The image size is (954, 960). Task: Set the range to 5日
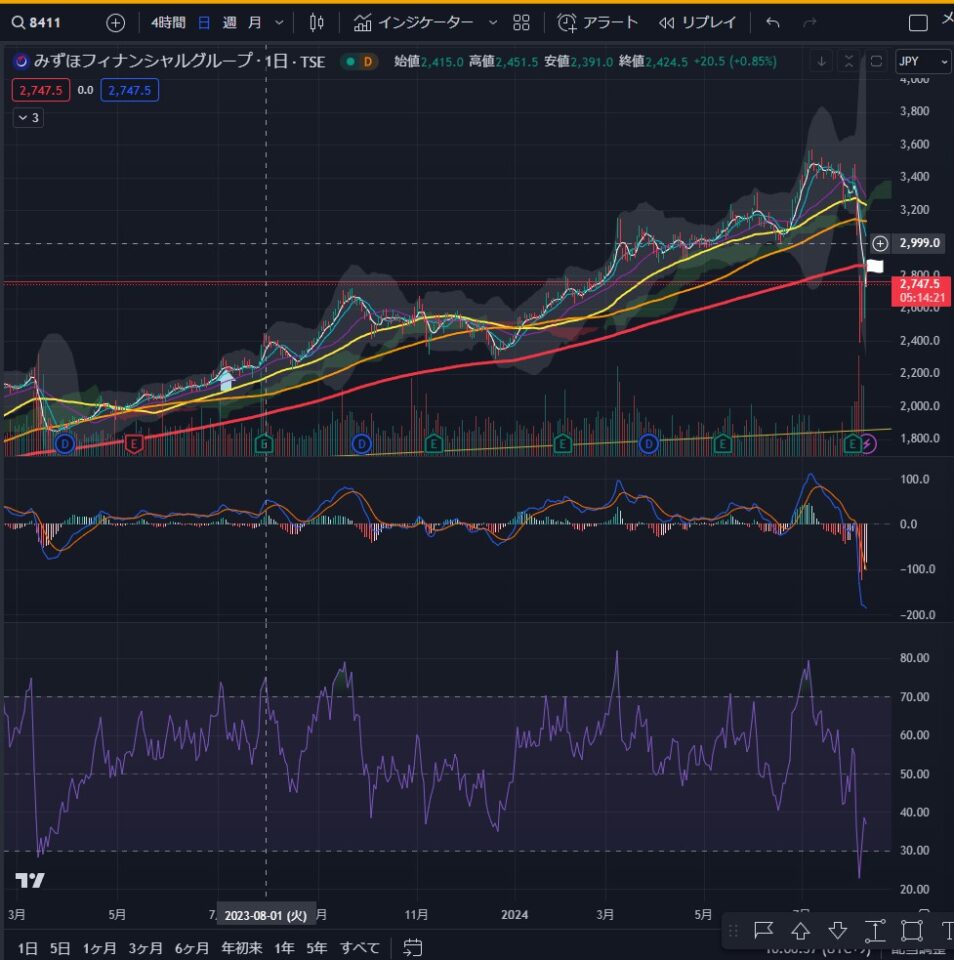tap(59, 948)
